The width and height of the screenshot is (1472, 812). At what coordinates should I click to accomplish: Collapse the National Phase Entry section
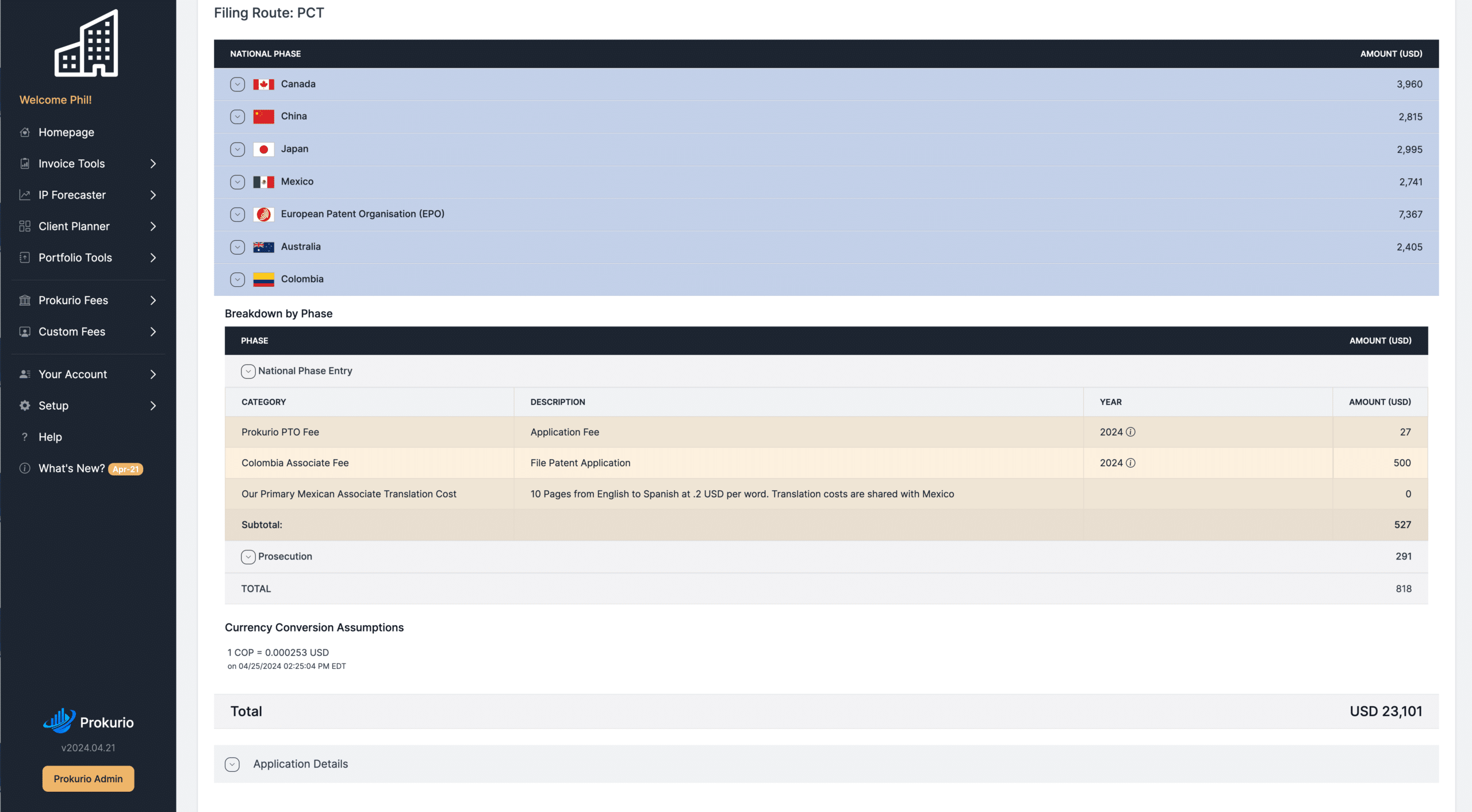248,371
